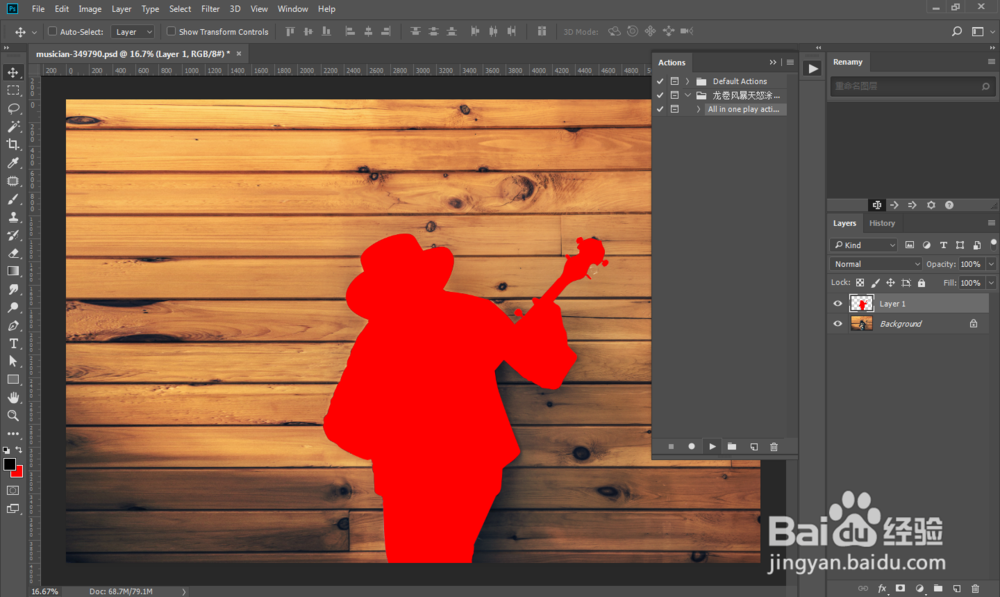
Task: Set background color red swatch
Action: [18, 473]
